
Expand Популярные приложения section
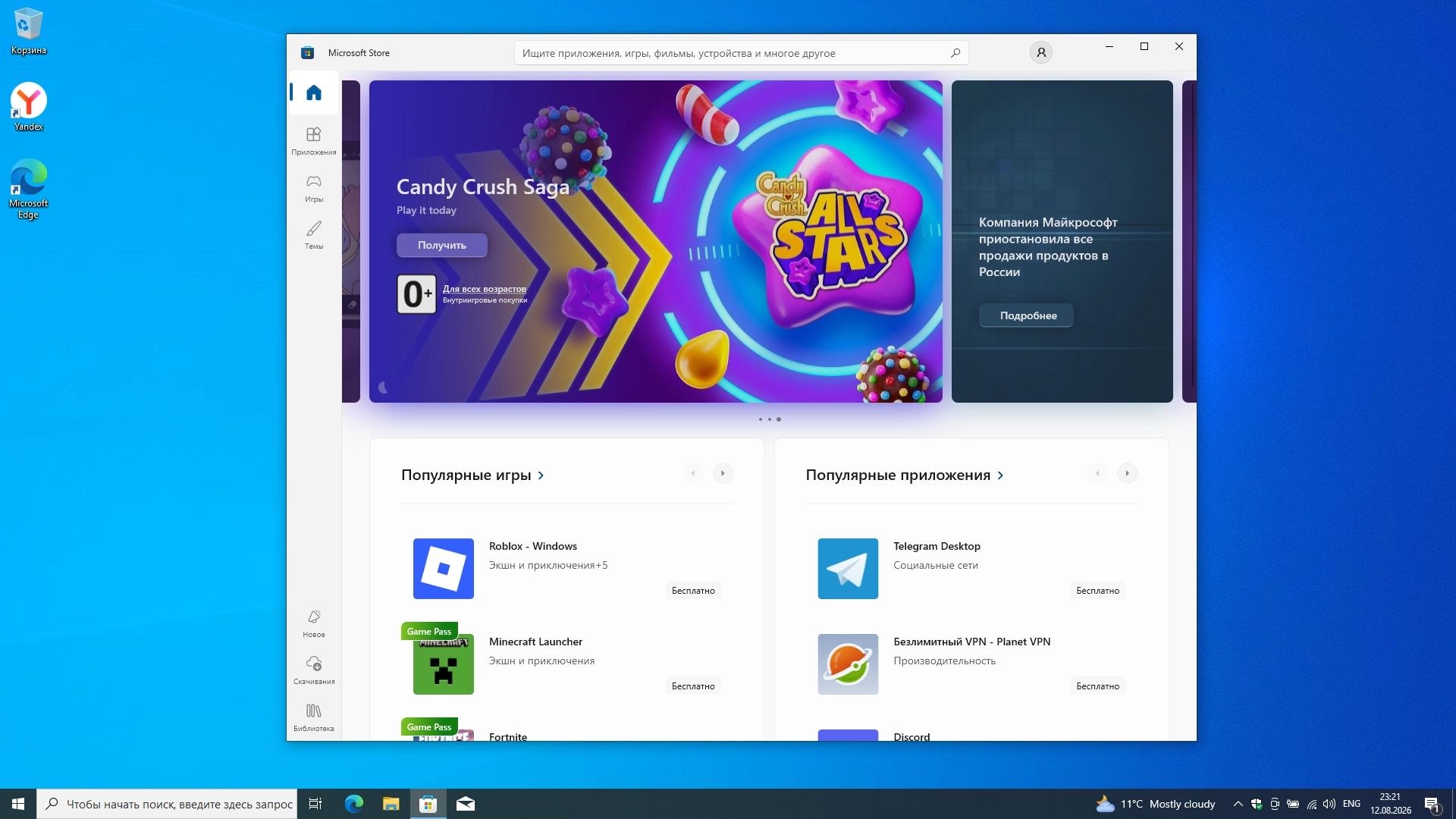pos(905,475)
